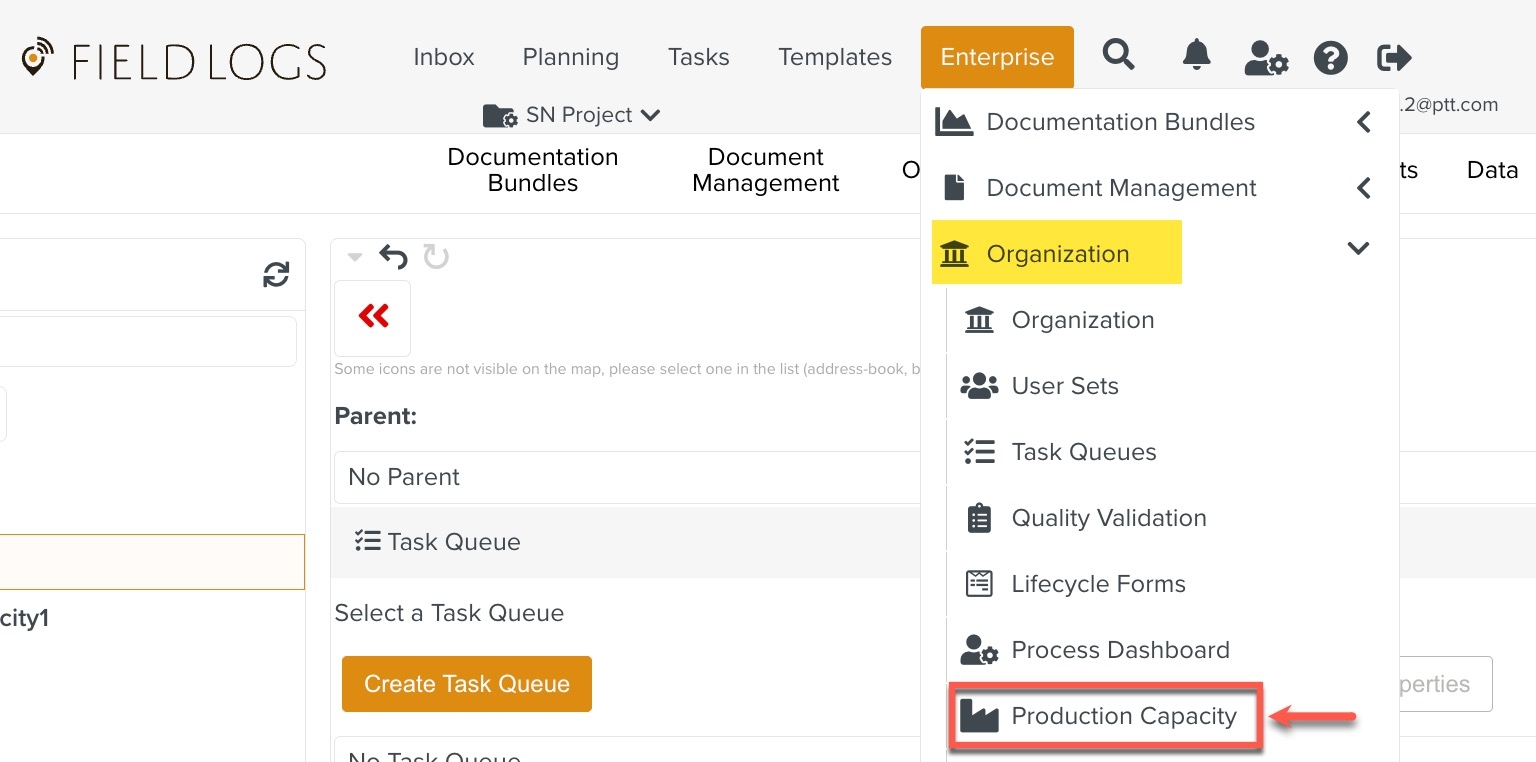Click the help question mark icon
Viewport: 1536px width, 762px height.
click(1330, 58)
